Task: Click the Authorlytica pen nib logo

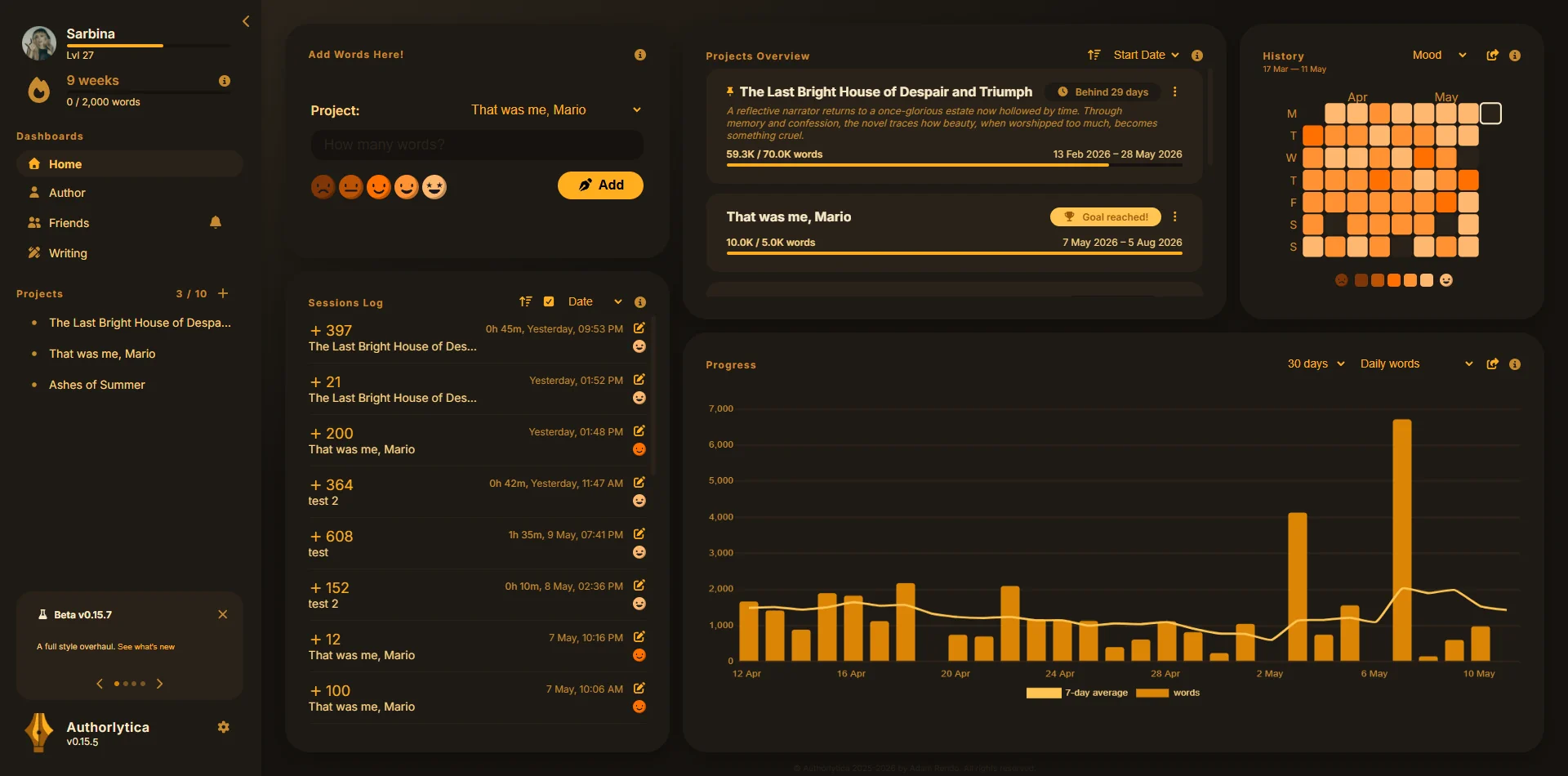Action: (x=39, y=732)
